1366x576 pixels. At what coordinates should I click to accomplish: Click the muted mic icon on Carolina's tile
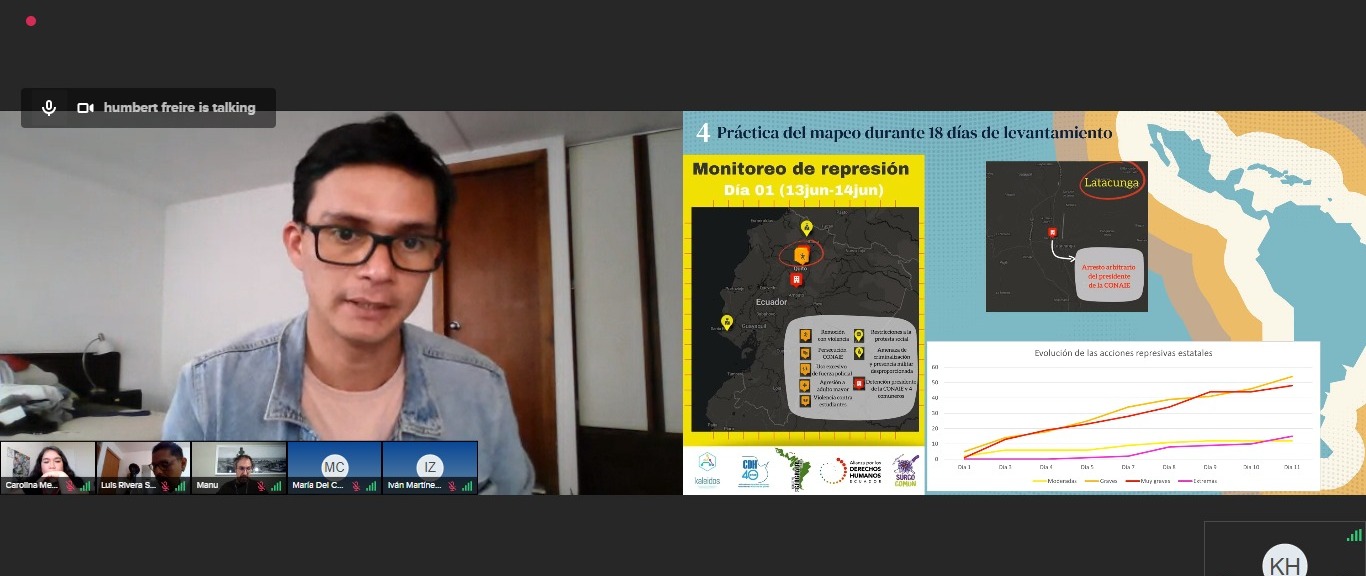(70, 486)
